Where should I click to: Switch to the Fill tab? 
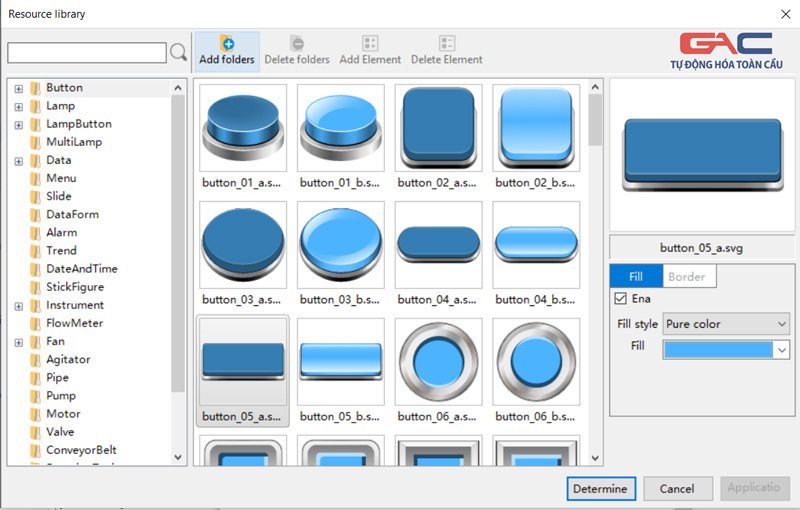point(636,276)
